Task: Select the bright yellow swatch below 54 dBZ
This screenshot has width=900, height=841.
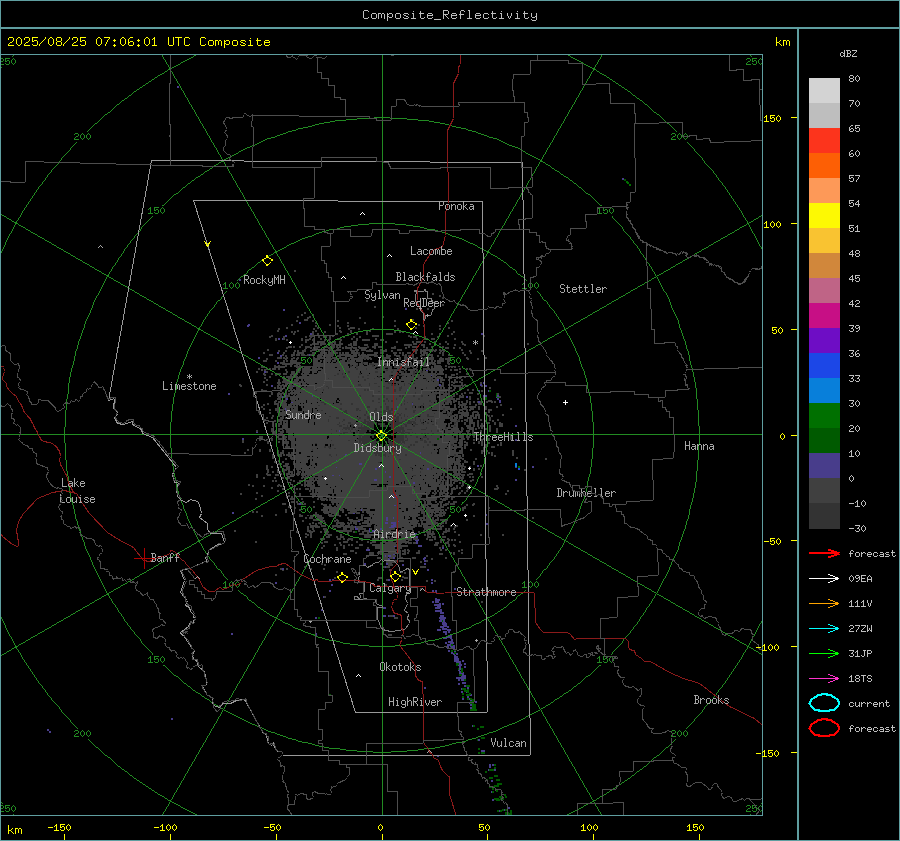Action: 824,216
